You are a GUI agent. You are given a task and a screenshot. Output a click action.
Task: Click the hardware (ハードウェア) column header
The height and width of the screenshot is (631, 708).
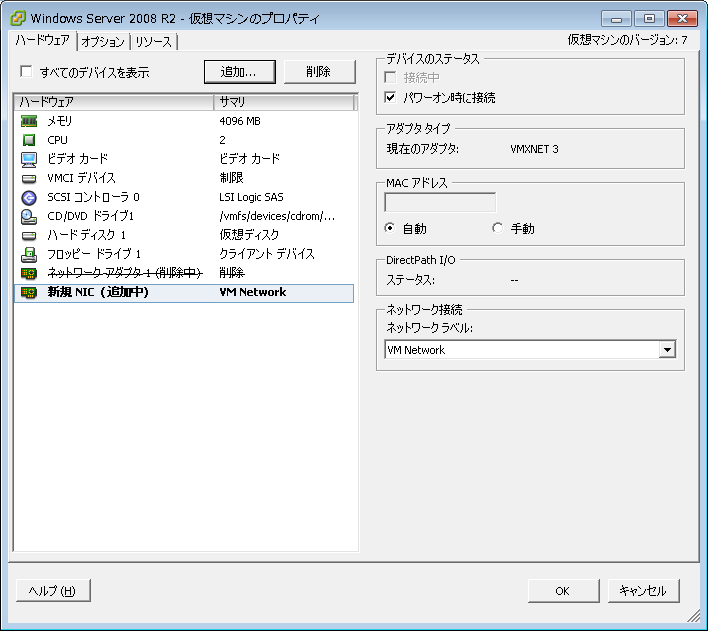pyautogui.click(x=114, y=102)
